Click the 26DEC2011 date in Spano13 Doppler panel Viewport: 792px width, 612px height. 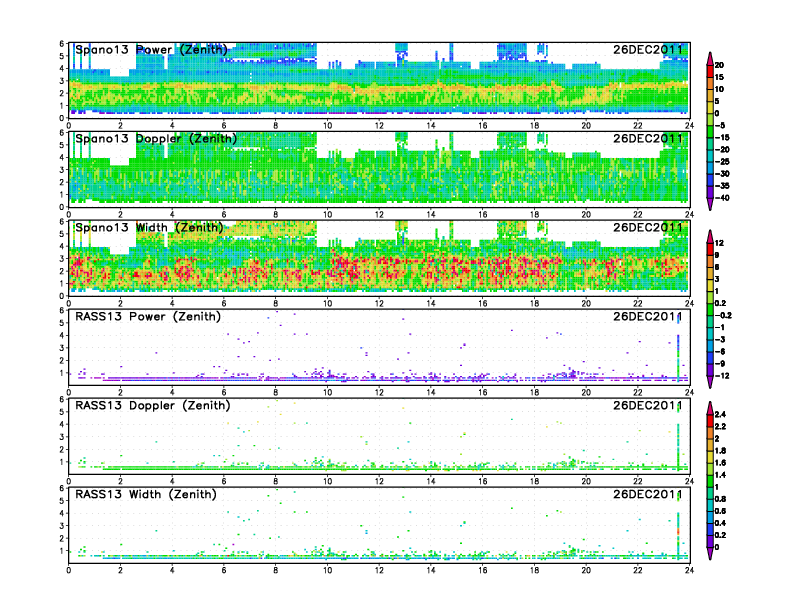pyautogui.click(x=648, y=139)
